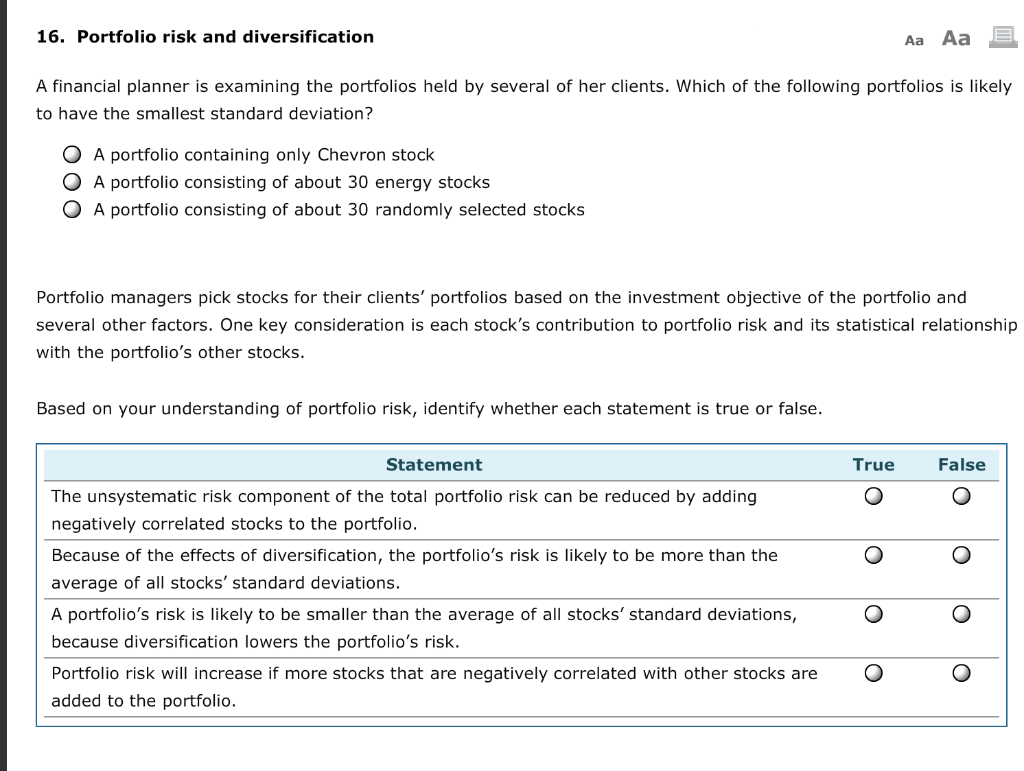
Task: Mark the unsystematic risk statement as False
Action: pyautogui.click(x=961, y=495)
